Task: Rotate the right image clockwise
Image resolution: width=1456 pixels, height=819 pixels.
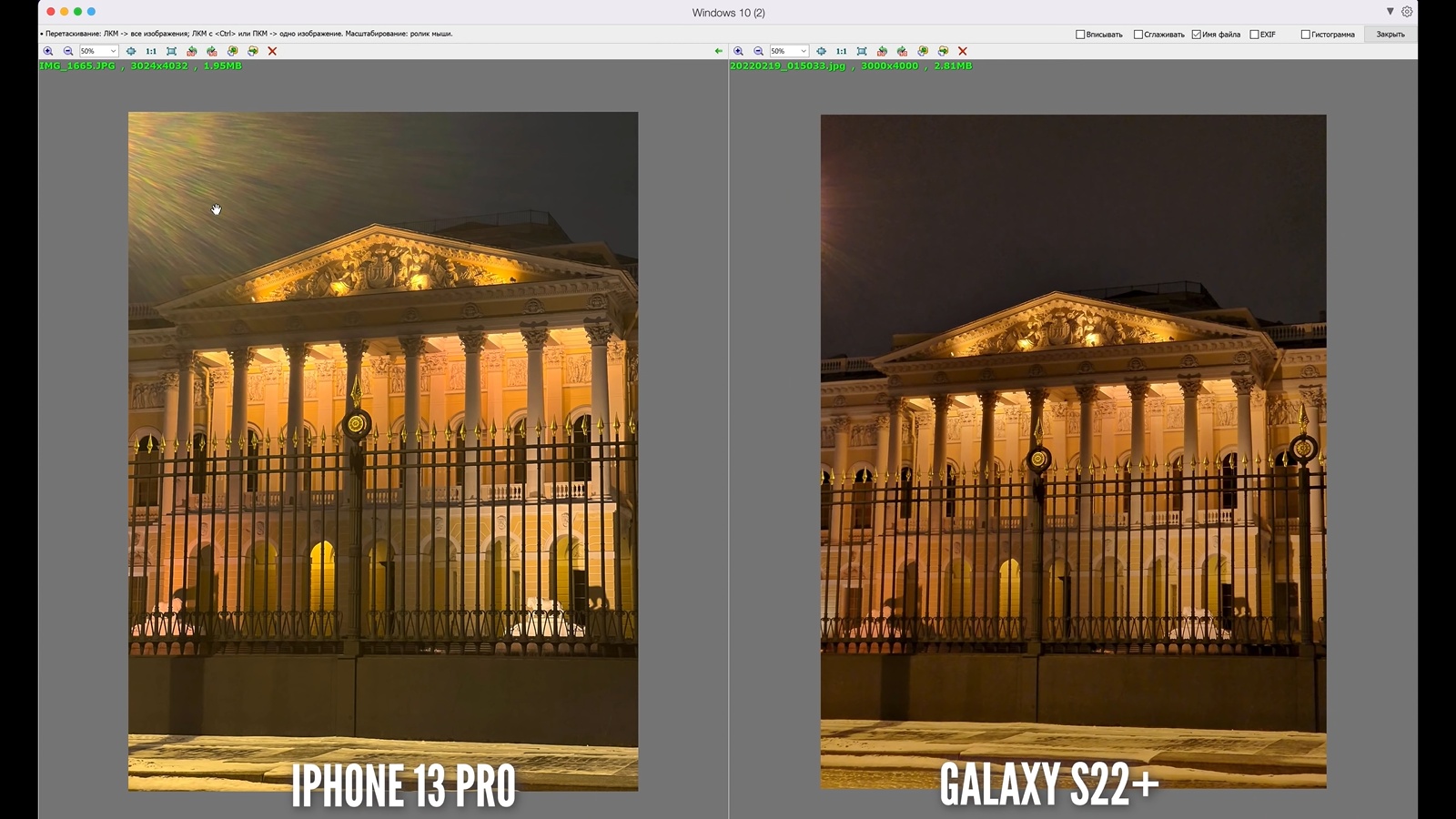Action: coord(903,51)
